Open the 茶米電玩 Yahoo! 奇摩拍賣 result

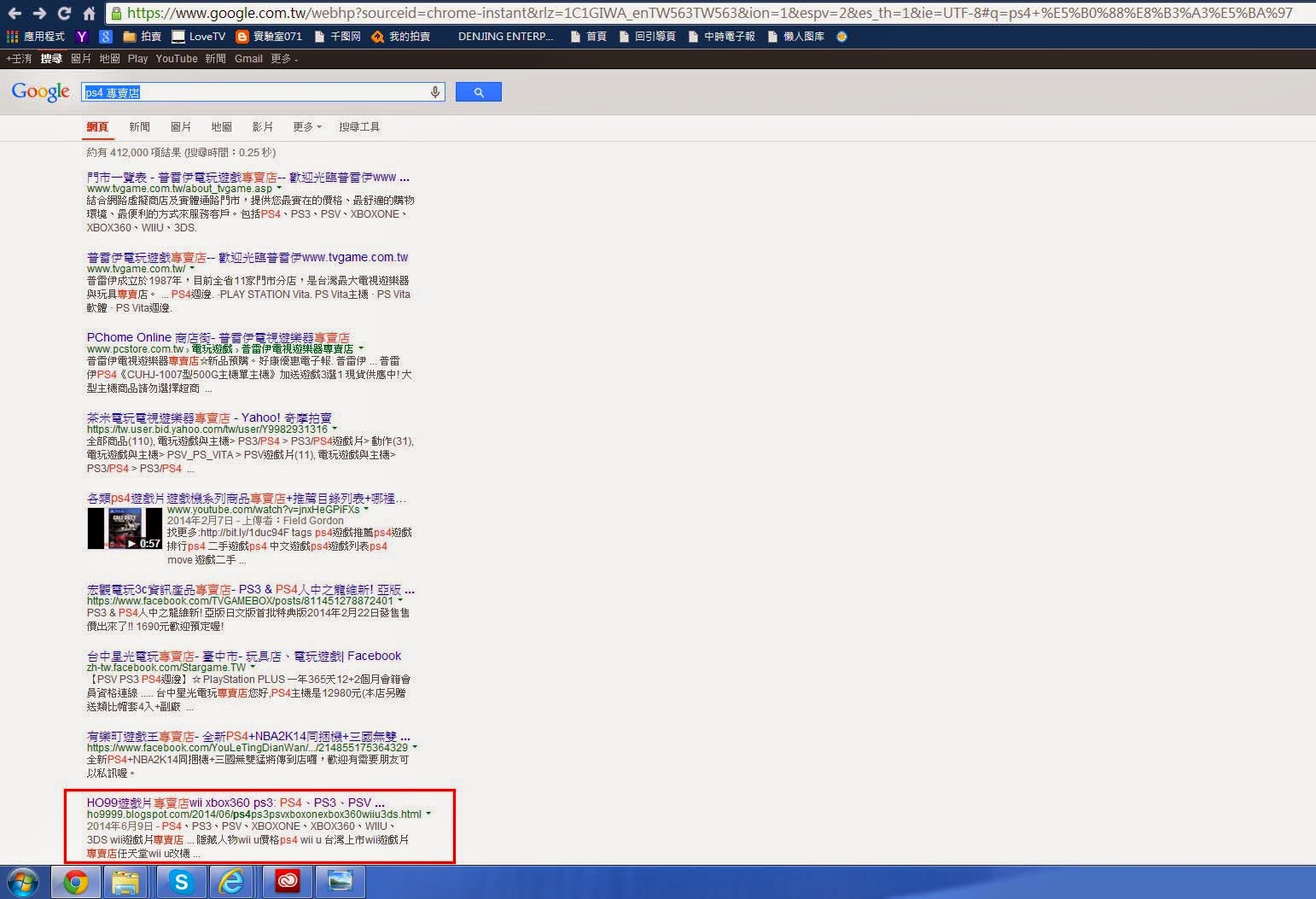coord(209,417)
